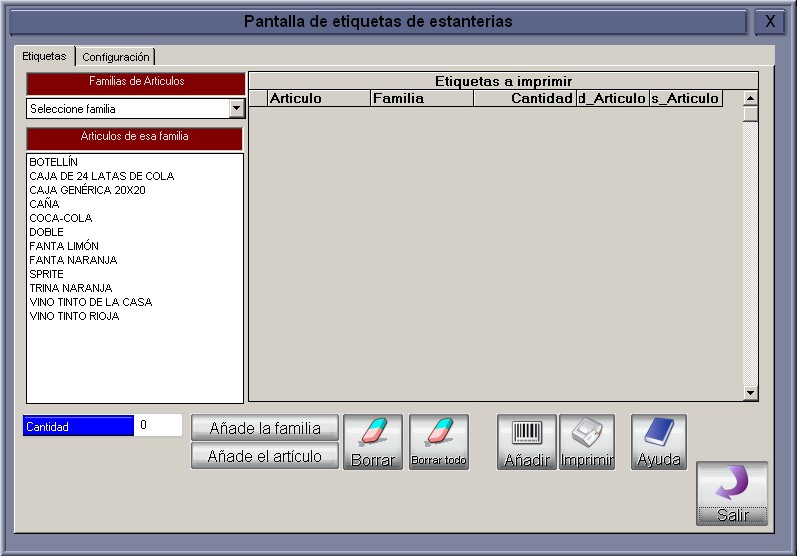Click the Añade el articulo button
Screen dimensions: 797x556
(x=265, y=456)
